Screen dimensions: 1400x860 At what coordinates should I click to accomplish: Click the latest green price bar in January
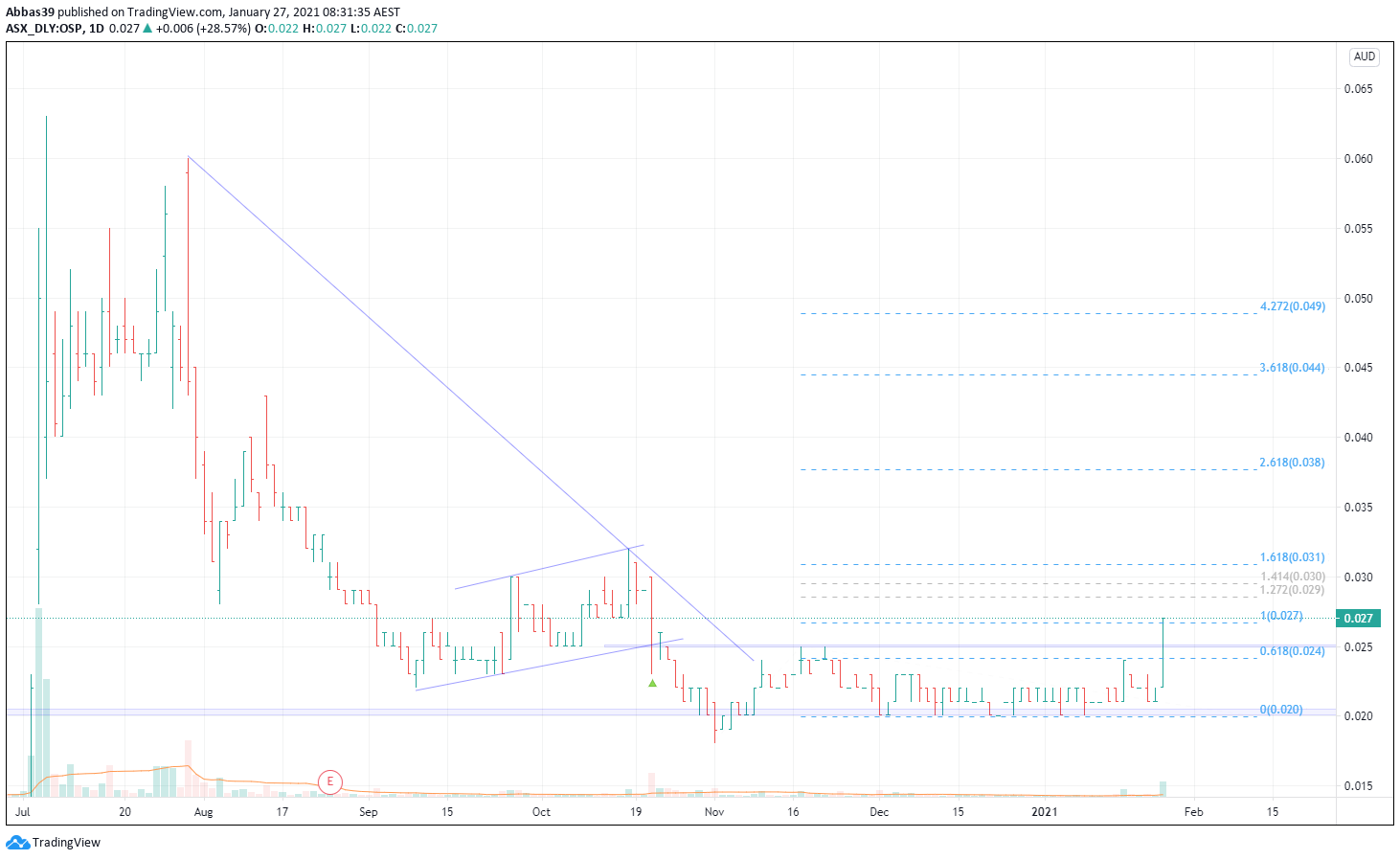click(1163, 653)
